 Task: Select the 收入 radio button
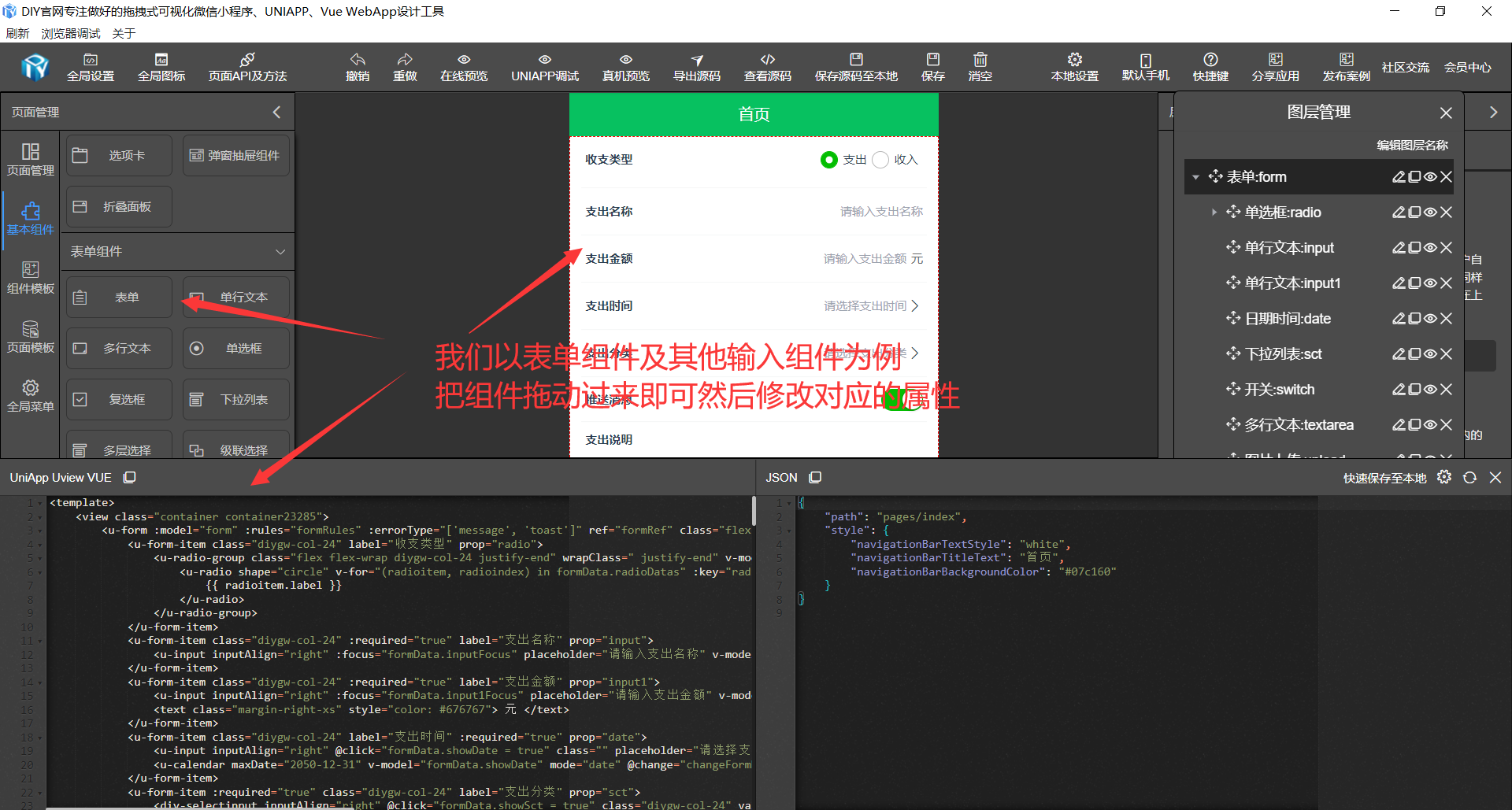(x=880, y=160)
